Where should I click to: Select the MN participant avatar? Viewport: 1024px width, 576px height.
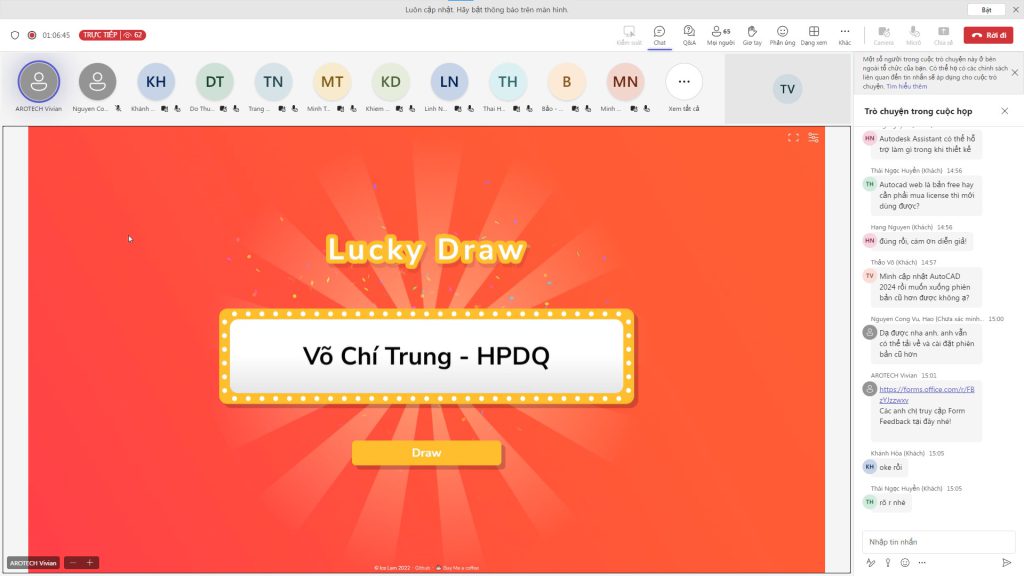point(625,82)
